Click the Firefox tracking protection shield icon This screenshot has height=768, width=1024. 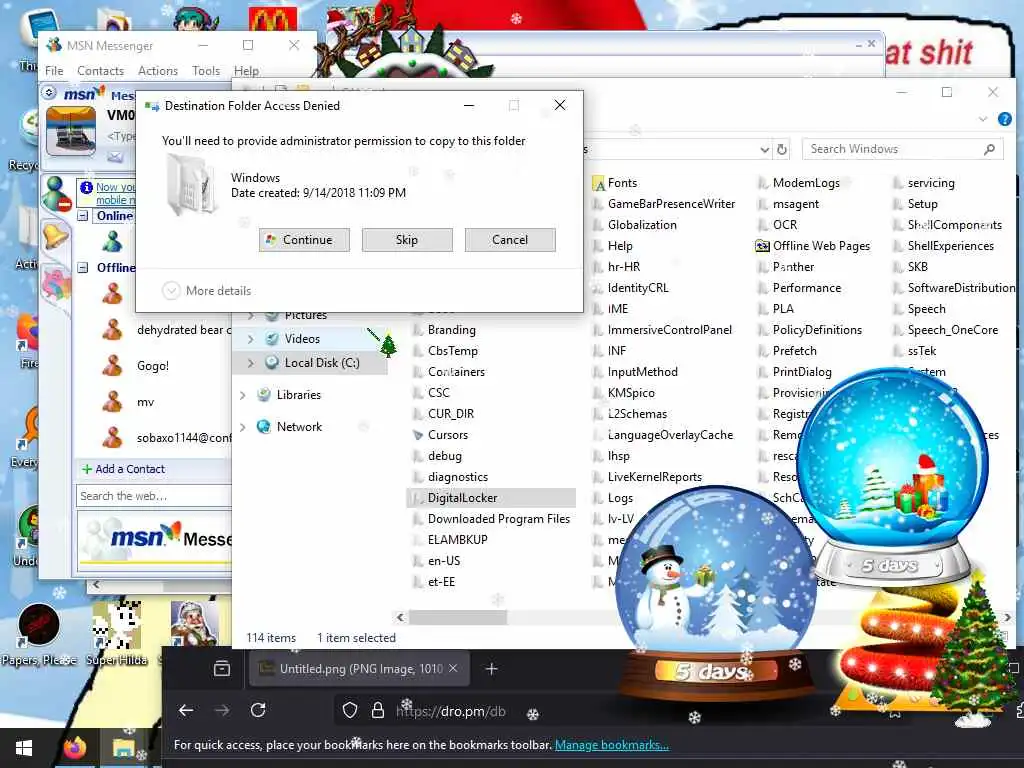click(x=350, y=711)
